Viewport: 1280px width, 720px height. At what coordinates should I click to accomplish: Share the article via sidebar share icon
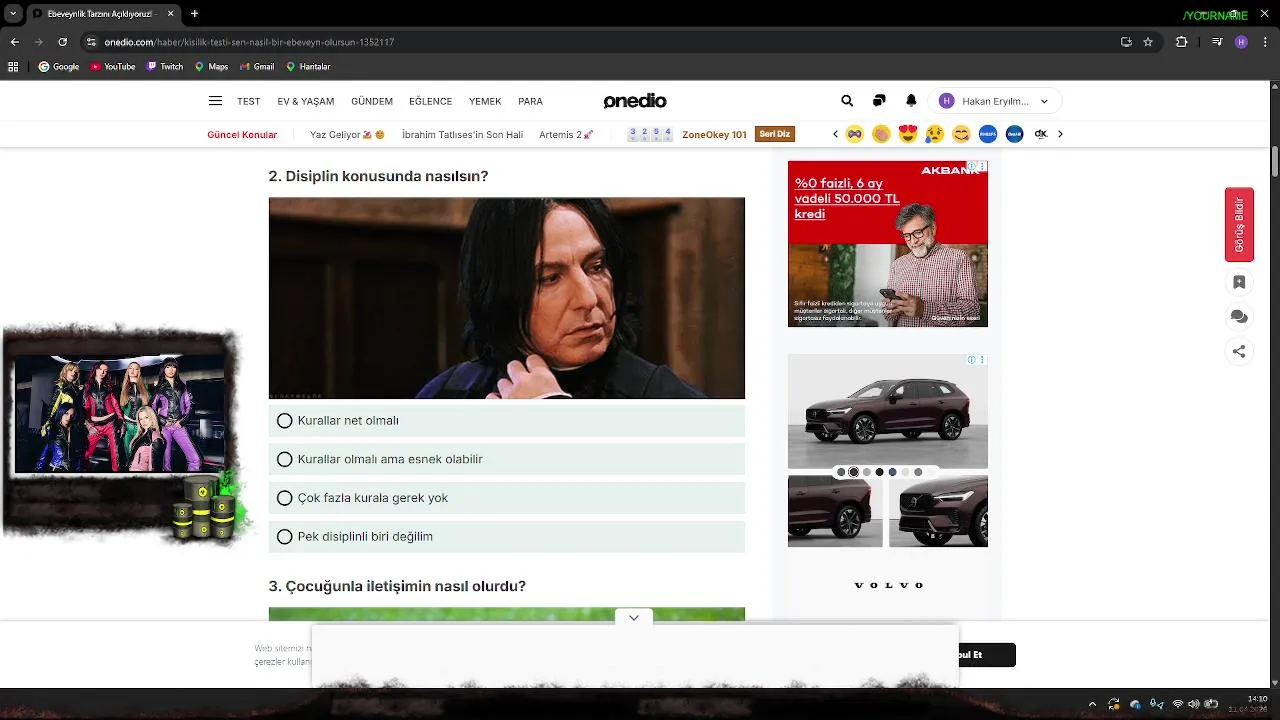[1239, 351]
